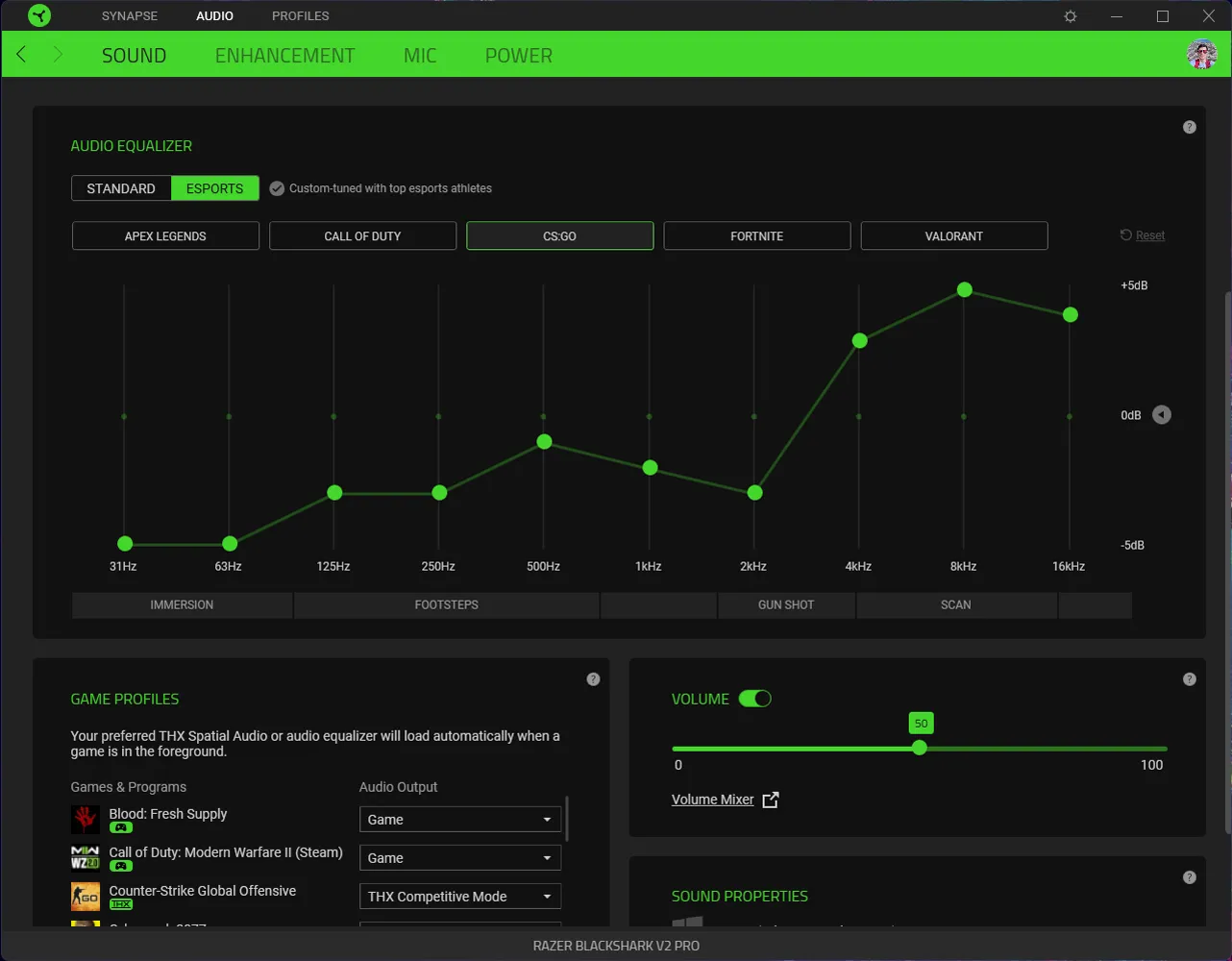Click the 0dB arrow marker

coord(1162,415)
